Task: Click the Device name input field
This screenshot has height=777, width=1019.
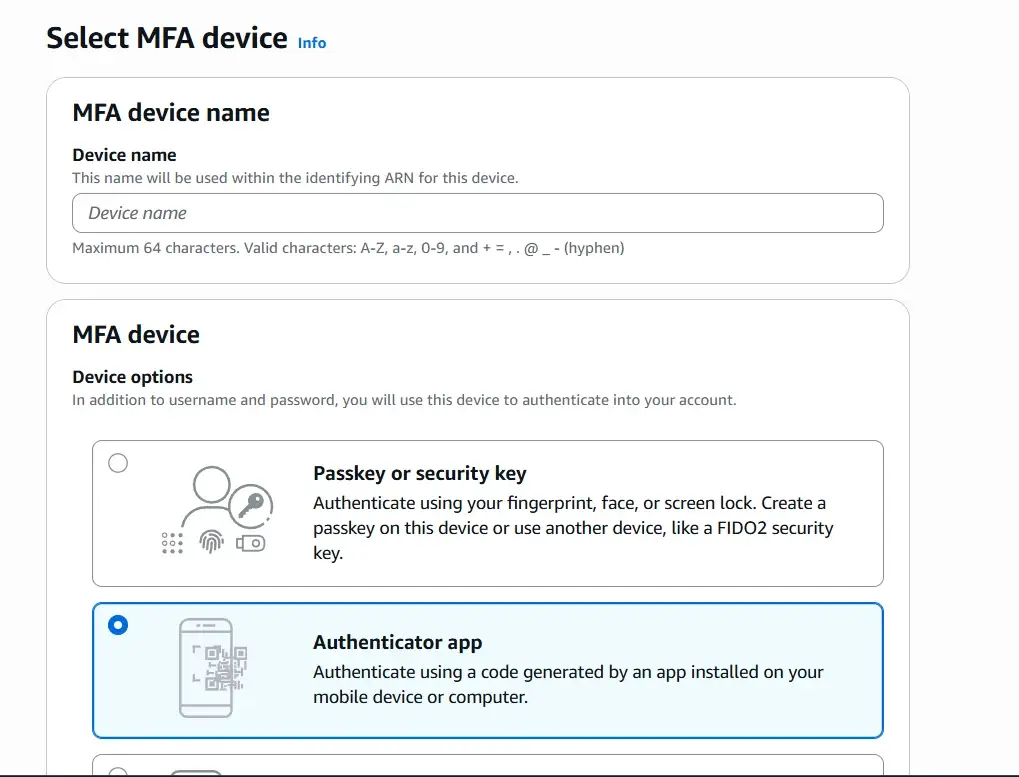Action: tap(477, 212)
